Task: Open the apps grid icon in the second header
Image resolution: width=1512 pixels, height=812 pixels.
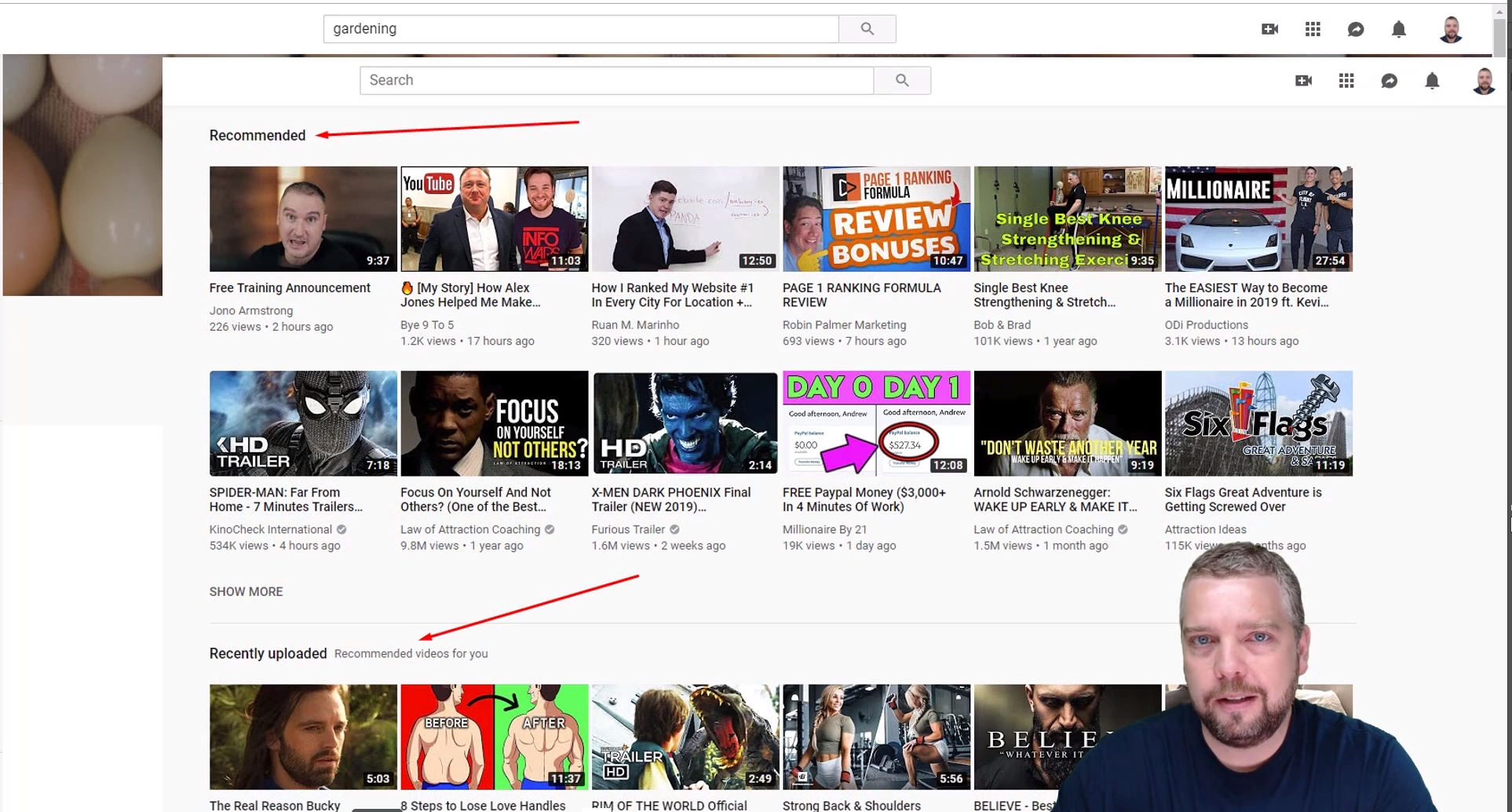Action: pos(1346,81)
